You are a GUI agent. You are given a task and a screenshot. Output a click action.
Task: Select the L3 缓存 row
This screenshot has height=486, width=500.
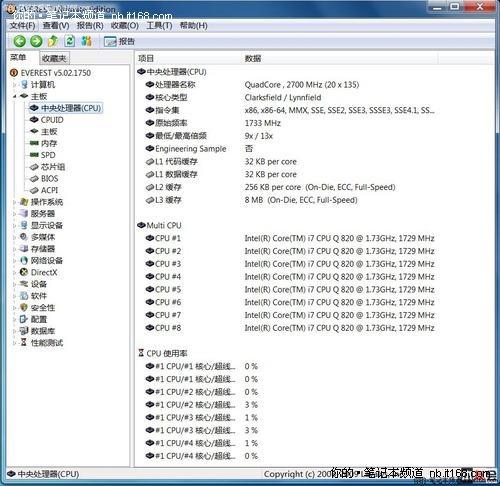[252, 200]
